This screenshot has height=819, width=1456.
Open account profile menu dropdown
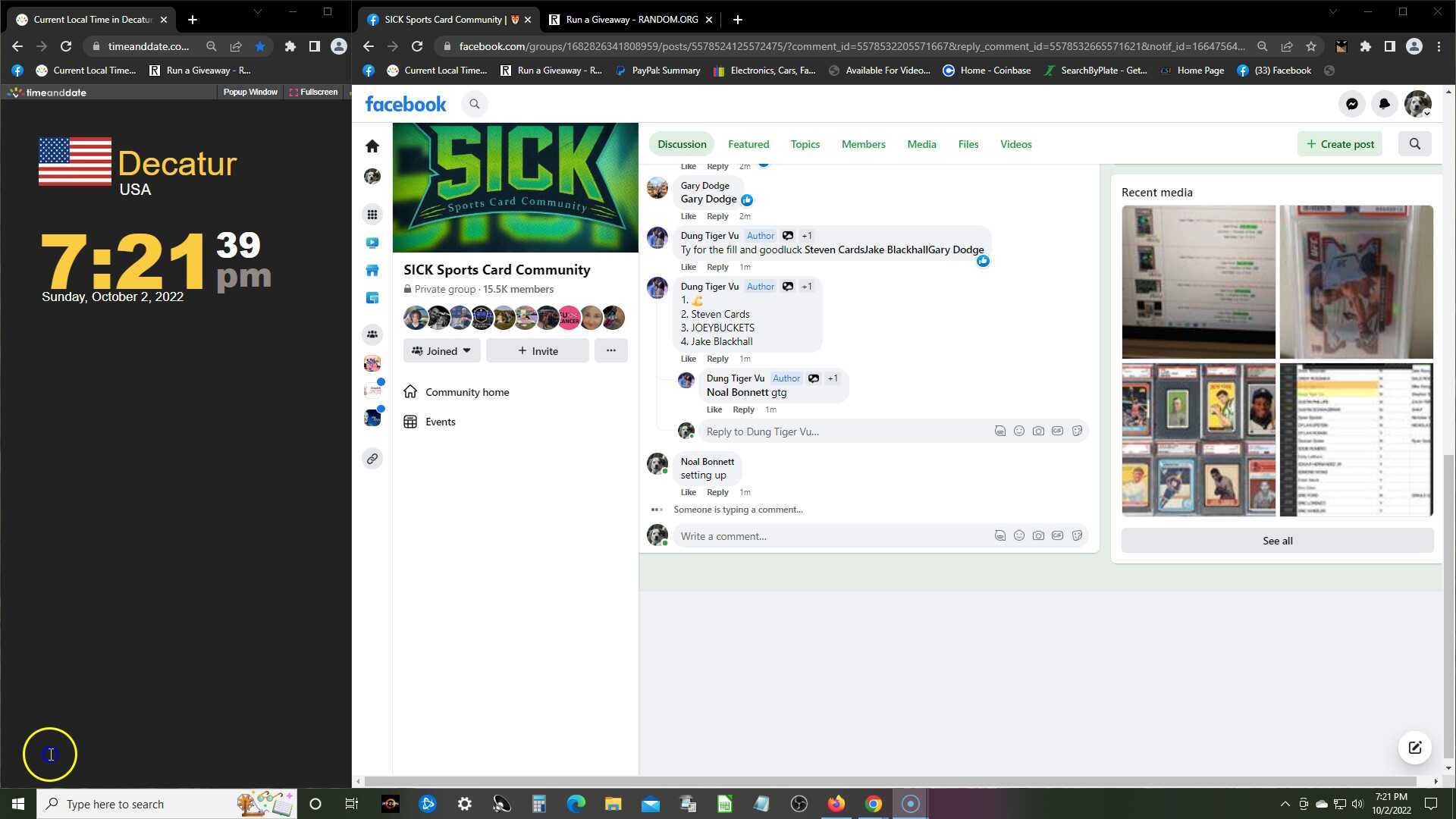point(1417,104)
